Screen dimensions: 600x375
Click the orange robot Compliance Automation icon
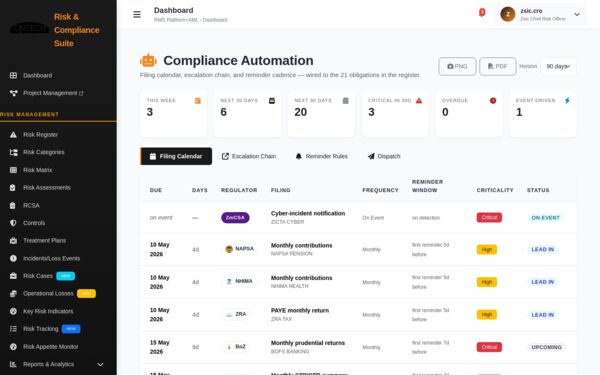click(148, 60)
